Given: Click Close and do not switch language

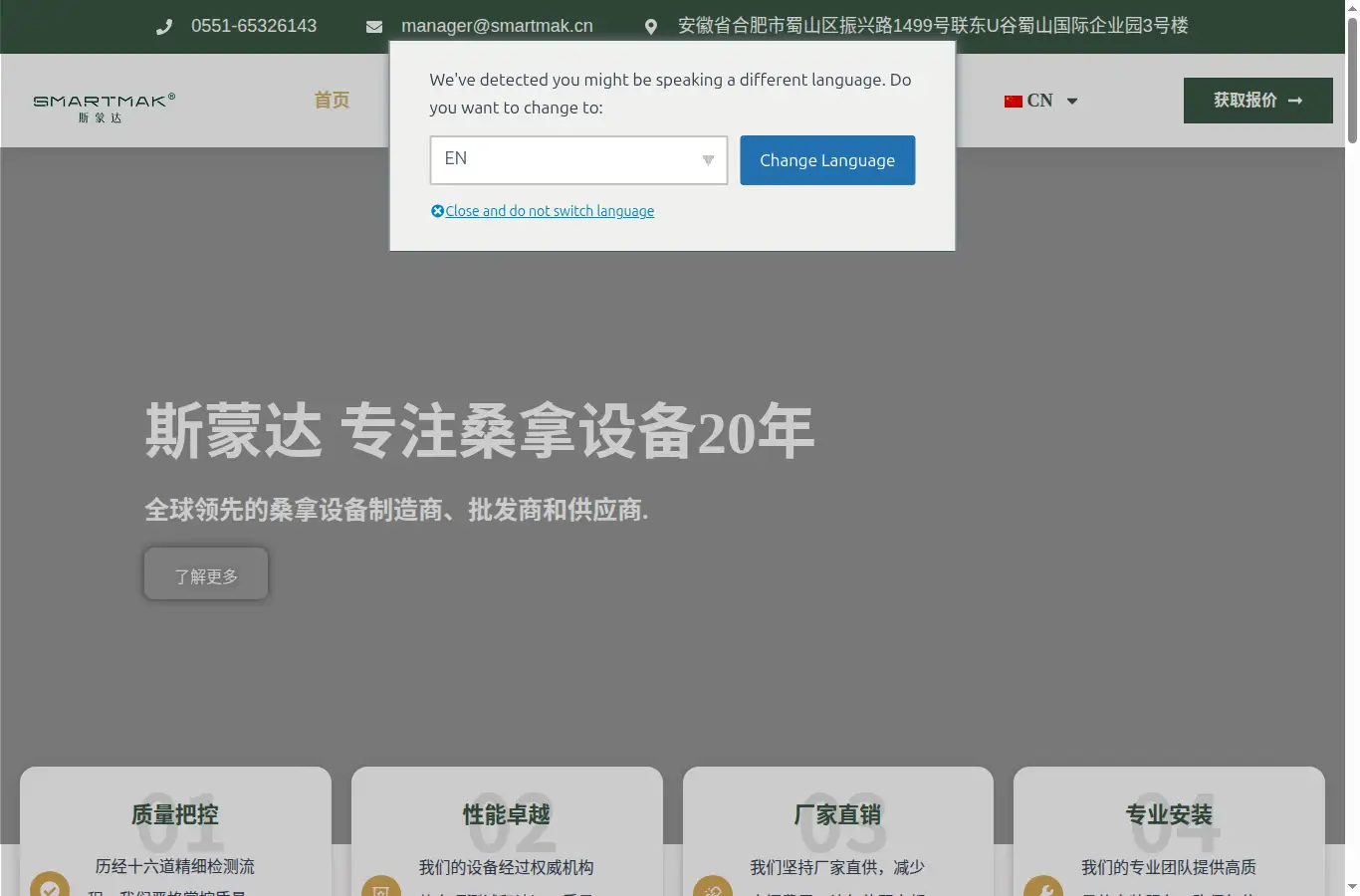Looking at the screenshot, I should 550,211.
